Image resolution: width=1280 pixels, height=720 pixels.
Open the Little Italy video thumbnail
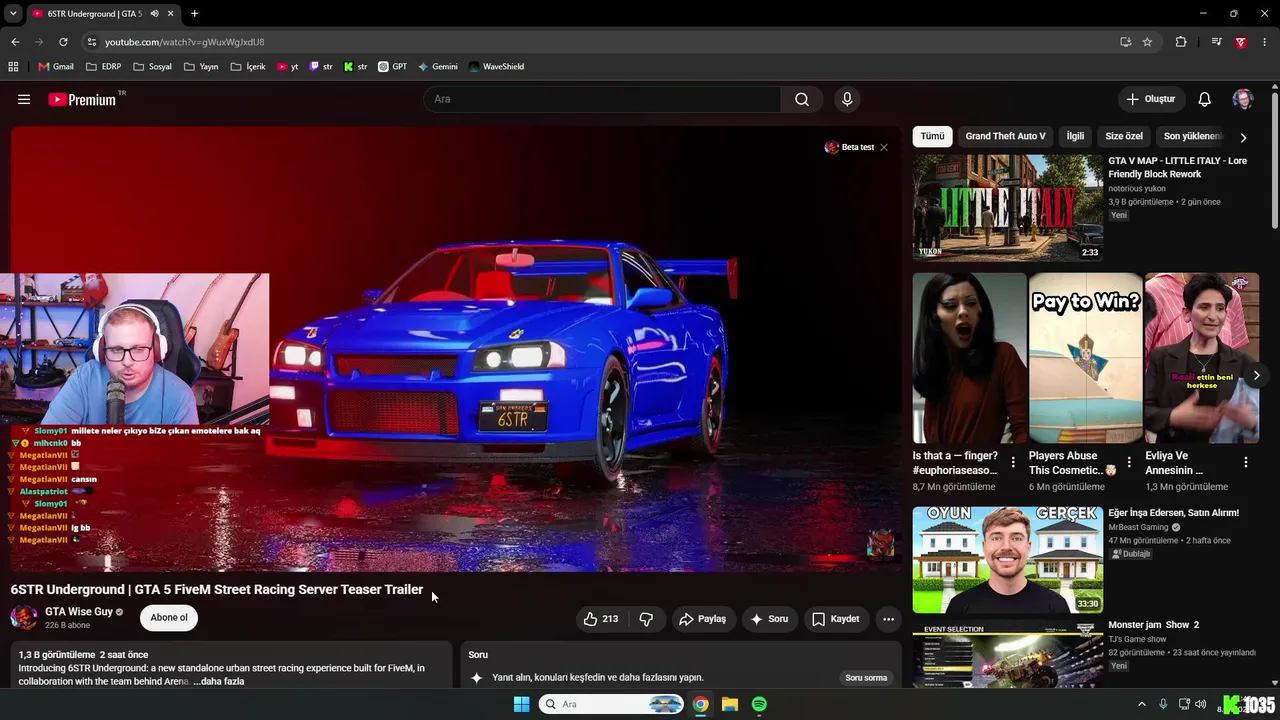pyautogui.click(x=1008, y=208)
